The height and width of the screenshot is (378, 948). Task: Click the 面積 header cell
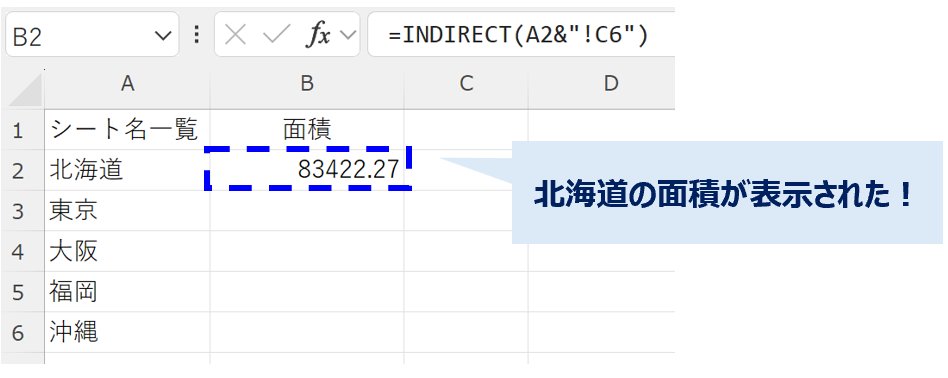pos(307,130)
